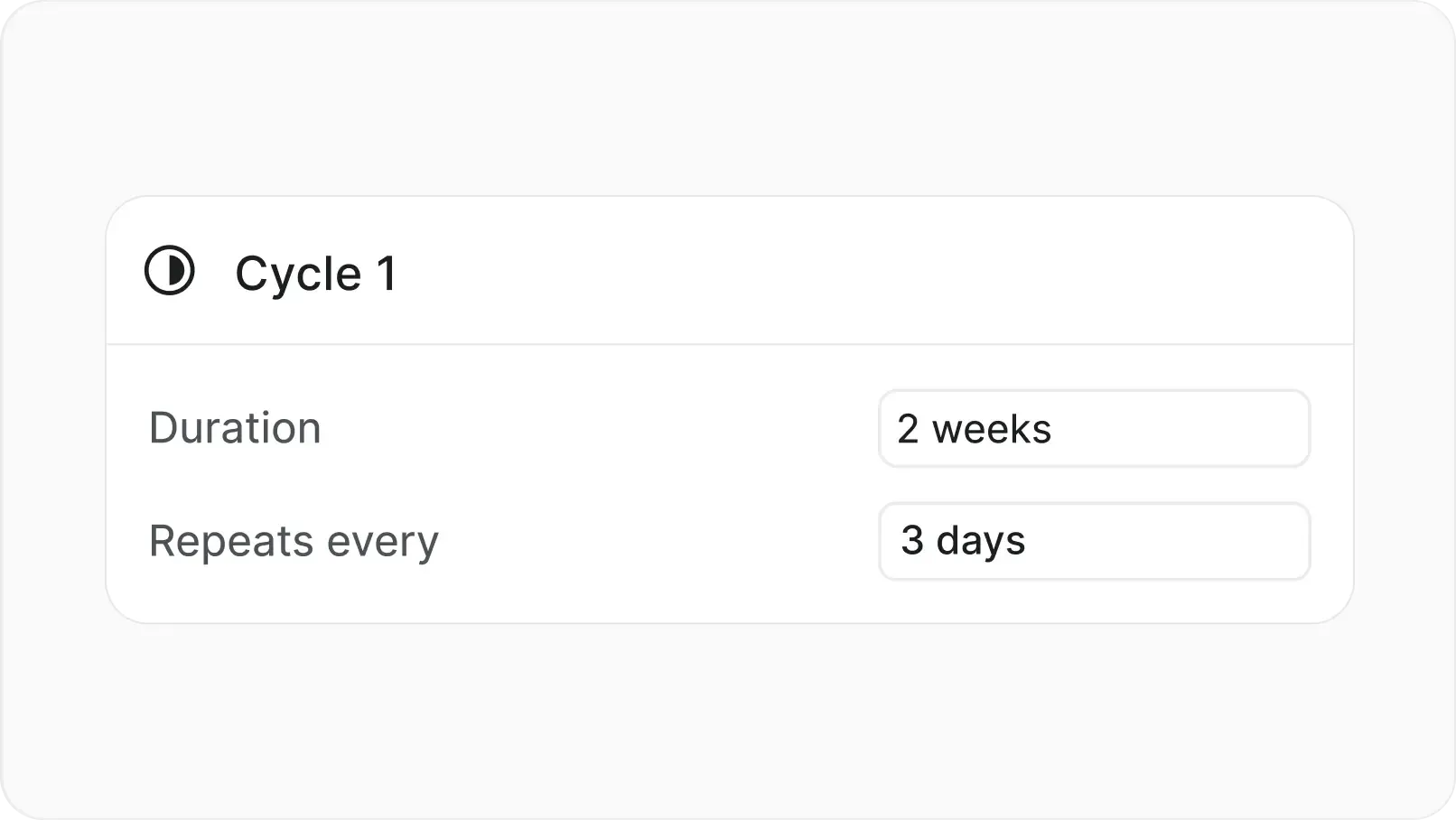Open the Repeats every field showing 3 days
The image size is (1456, 820).
pyautogui.click(x=1093, y=541)
